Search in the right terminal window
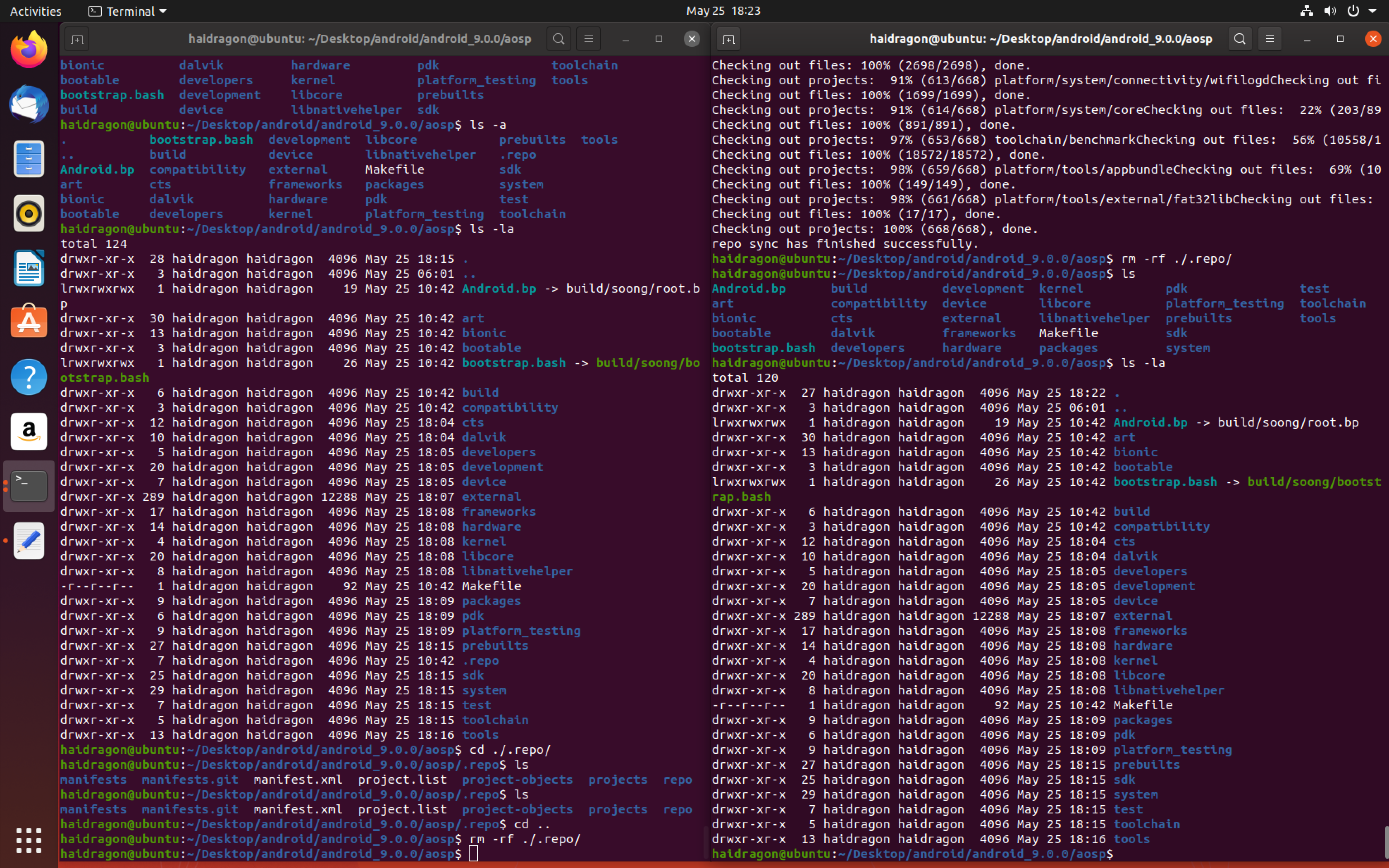This screenshot has width=1389, height=868. click(x=1240, y=39)
